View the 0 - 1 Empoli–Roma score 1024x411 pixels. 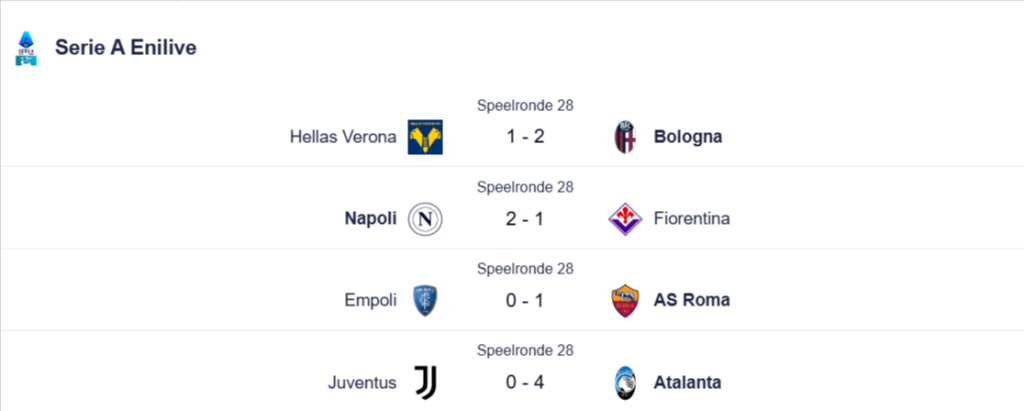(x=525, y=300)
